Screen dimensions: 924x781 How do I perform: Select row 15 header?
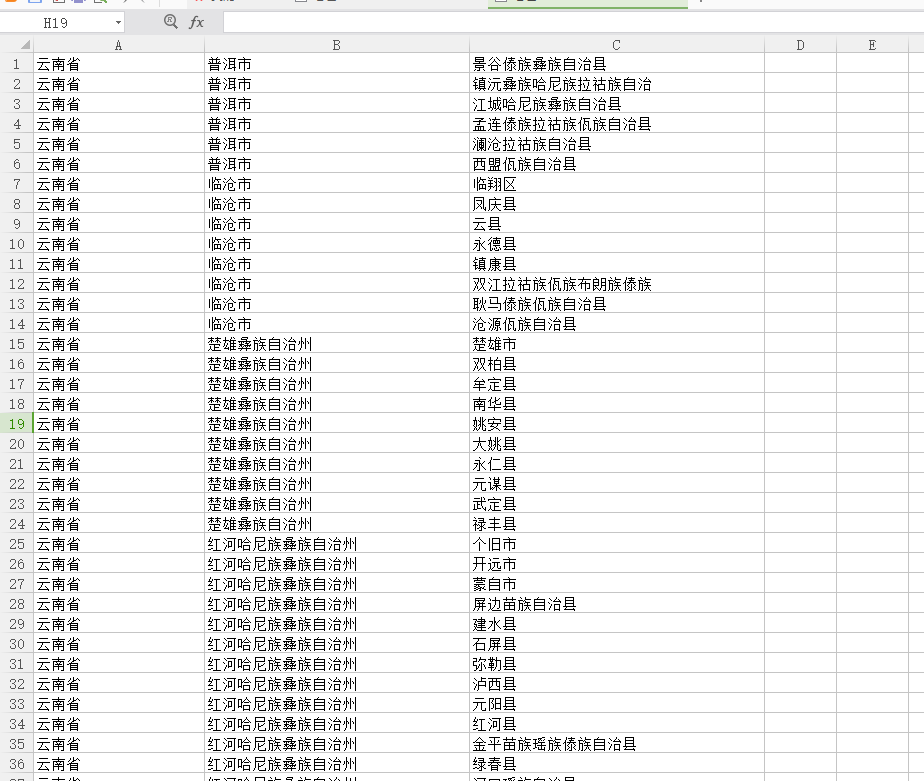tap(16, 344)
